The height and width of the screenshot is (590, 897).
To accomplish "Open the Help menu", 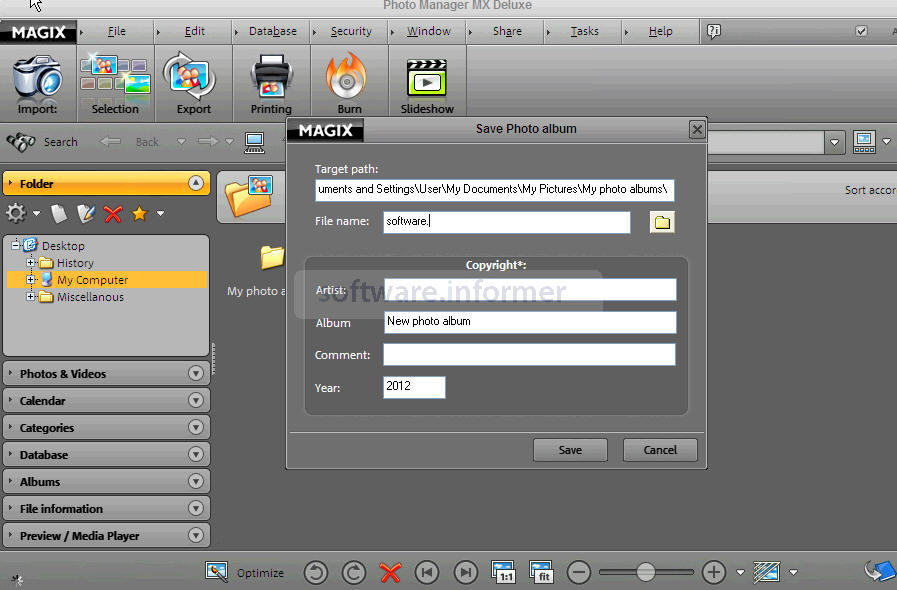I will pos(661,31).
